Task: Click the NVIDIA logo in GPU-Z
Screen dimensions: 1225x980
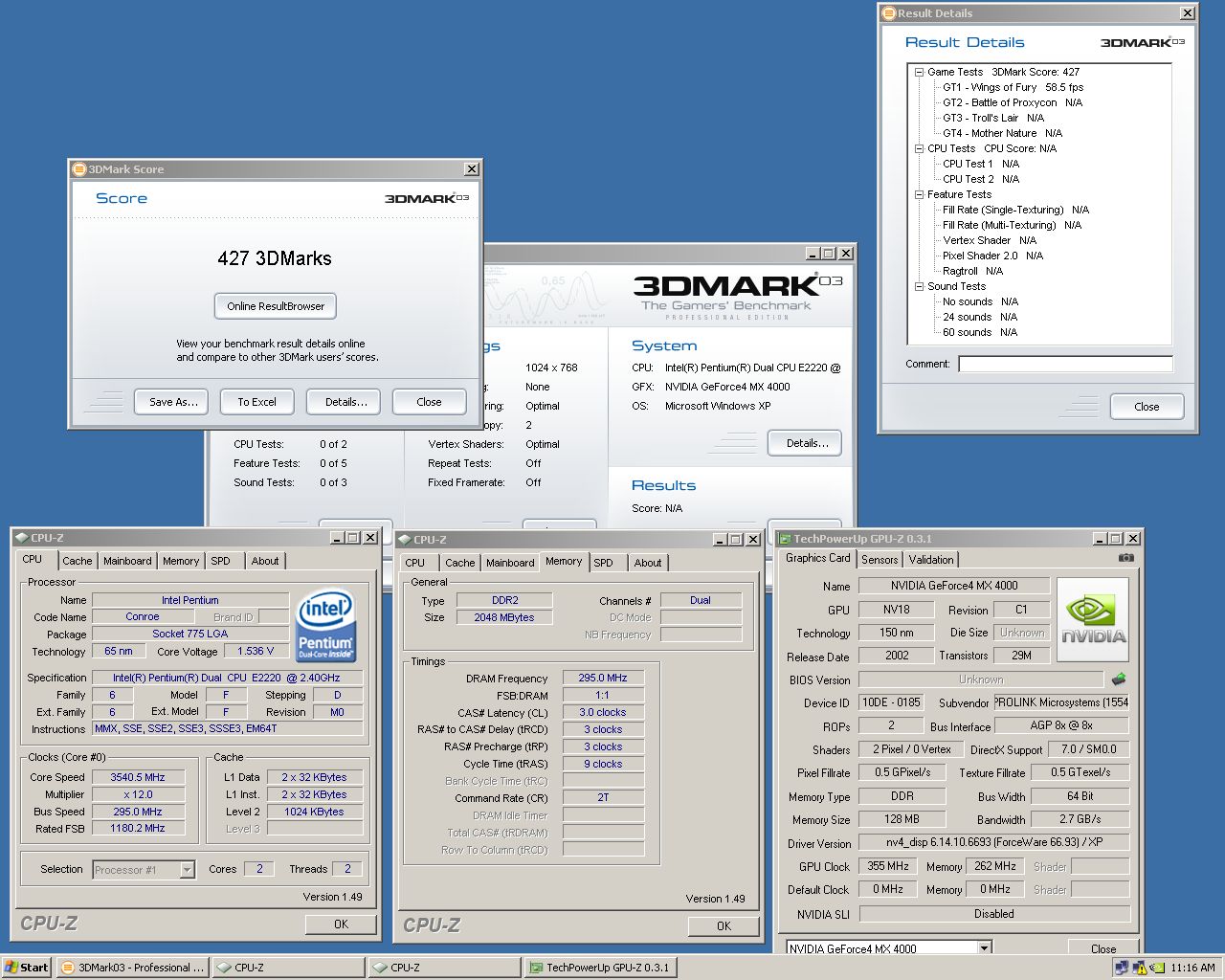Action: coord(1093,619)
